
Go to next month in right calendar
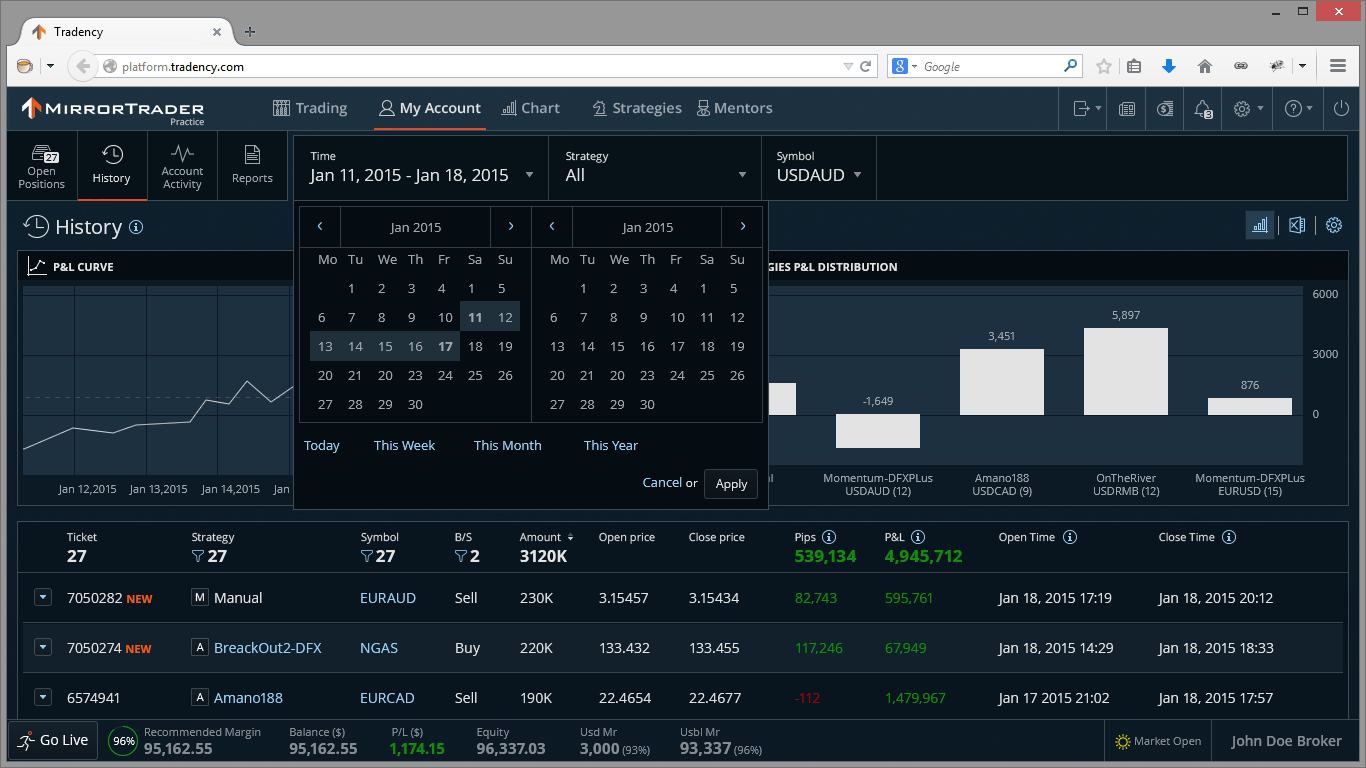point(742,227)
